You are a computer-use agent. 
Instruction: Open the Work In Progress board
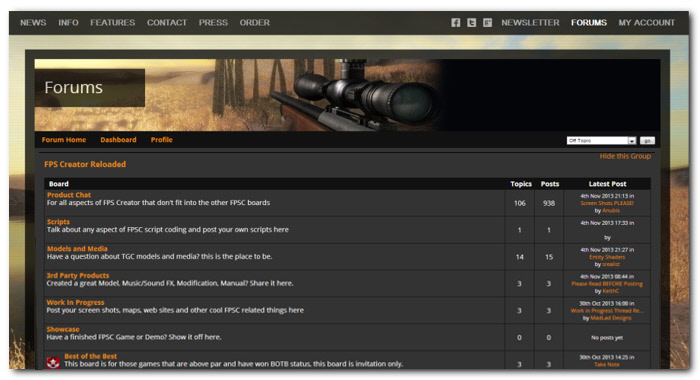coord(75,302)
